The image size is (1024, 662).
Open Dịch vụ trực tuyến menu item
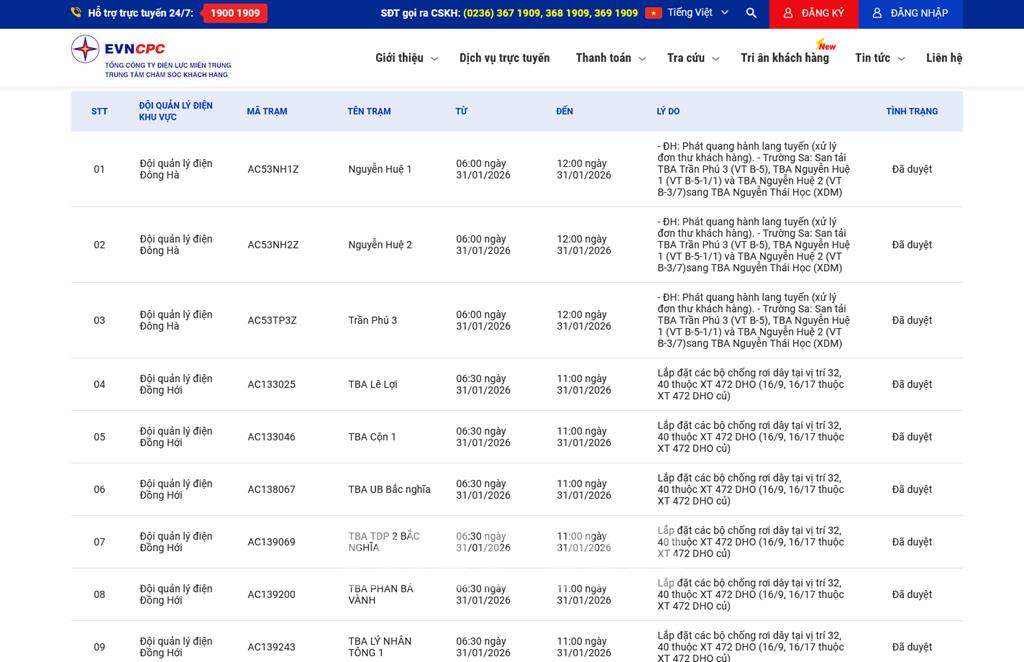point(504,58)
